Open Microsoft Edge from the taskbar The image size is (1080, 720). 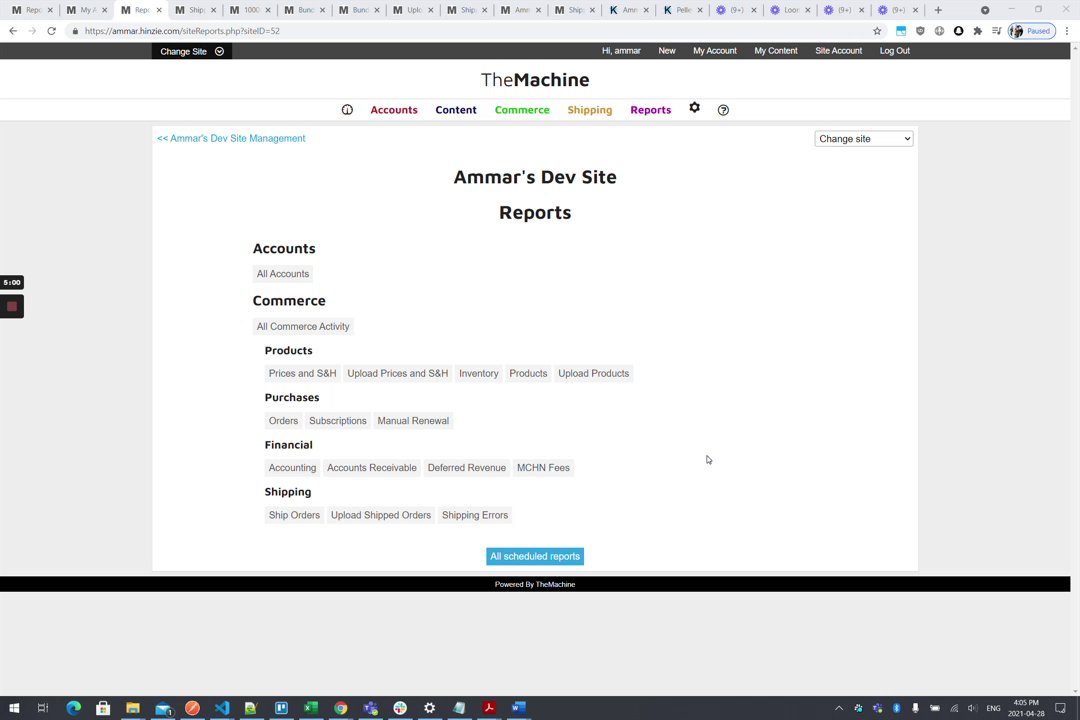pyautogui.click(x=73, y=708)
